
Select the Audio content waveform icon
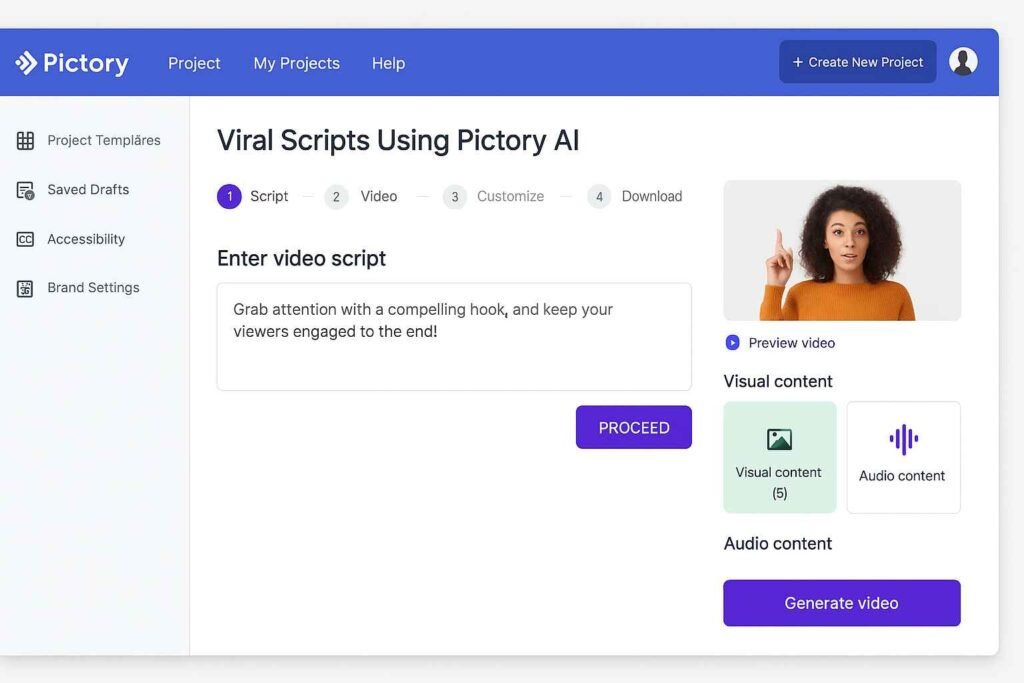[903, 438]
